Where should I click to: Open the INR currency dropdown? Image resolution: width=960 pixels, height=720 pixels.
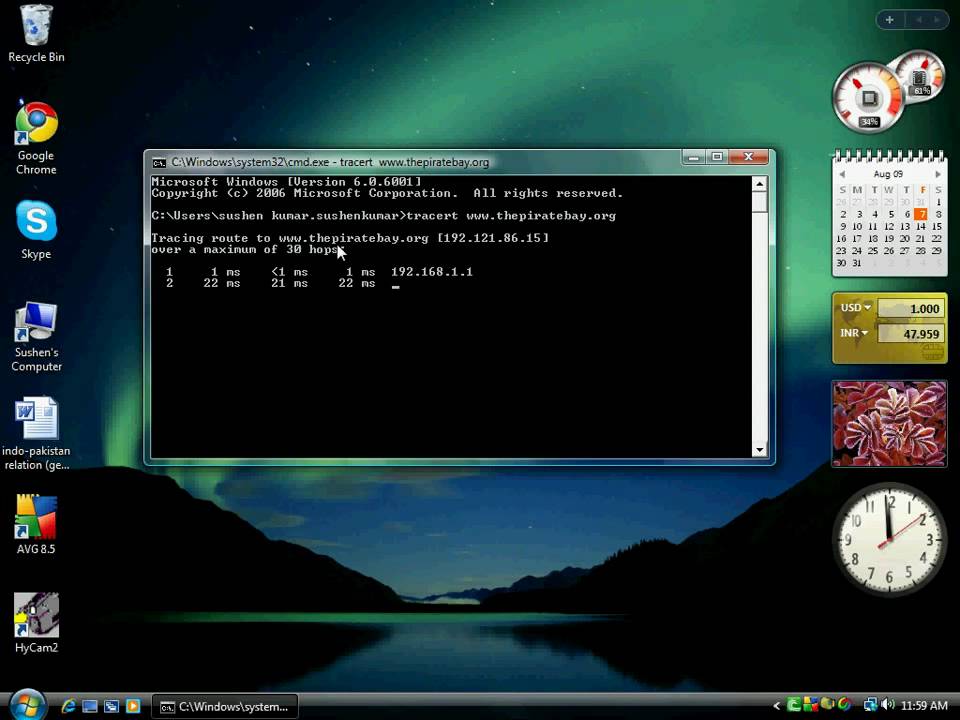coord(855,333)
